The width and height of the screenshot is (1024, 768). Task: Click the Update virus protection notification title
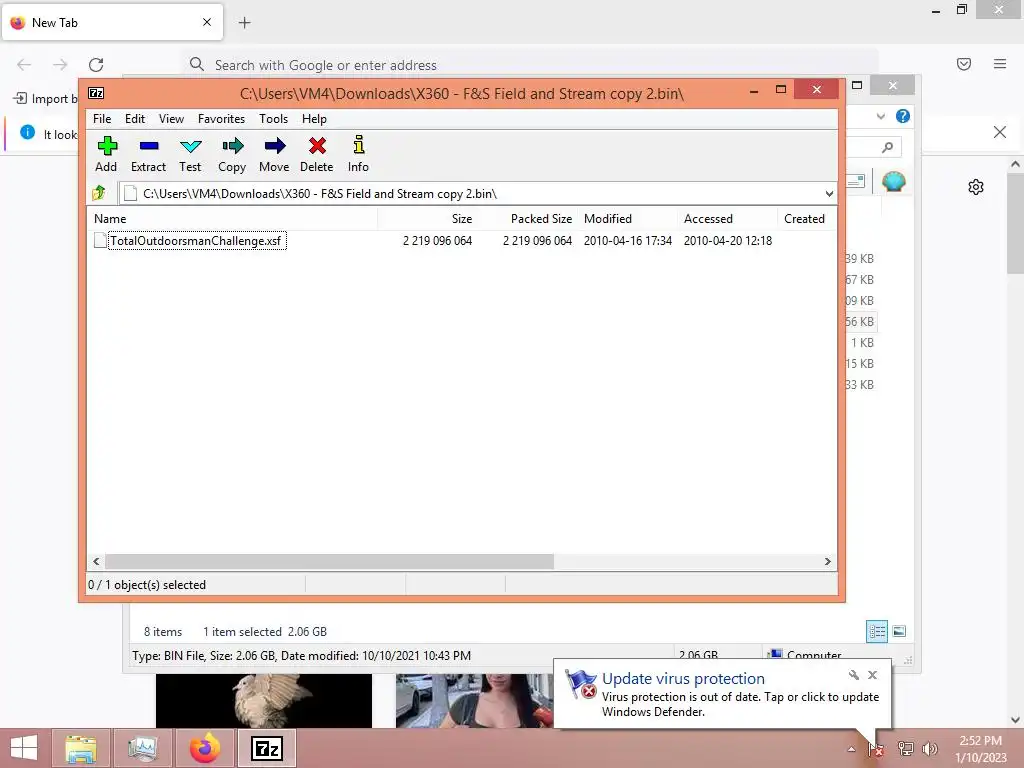683,679
